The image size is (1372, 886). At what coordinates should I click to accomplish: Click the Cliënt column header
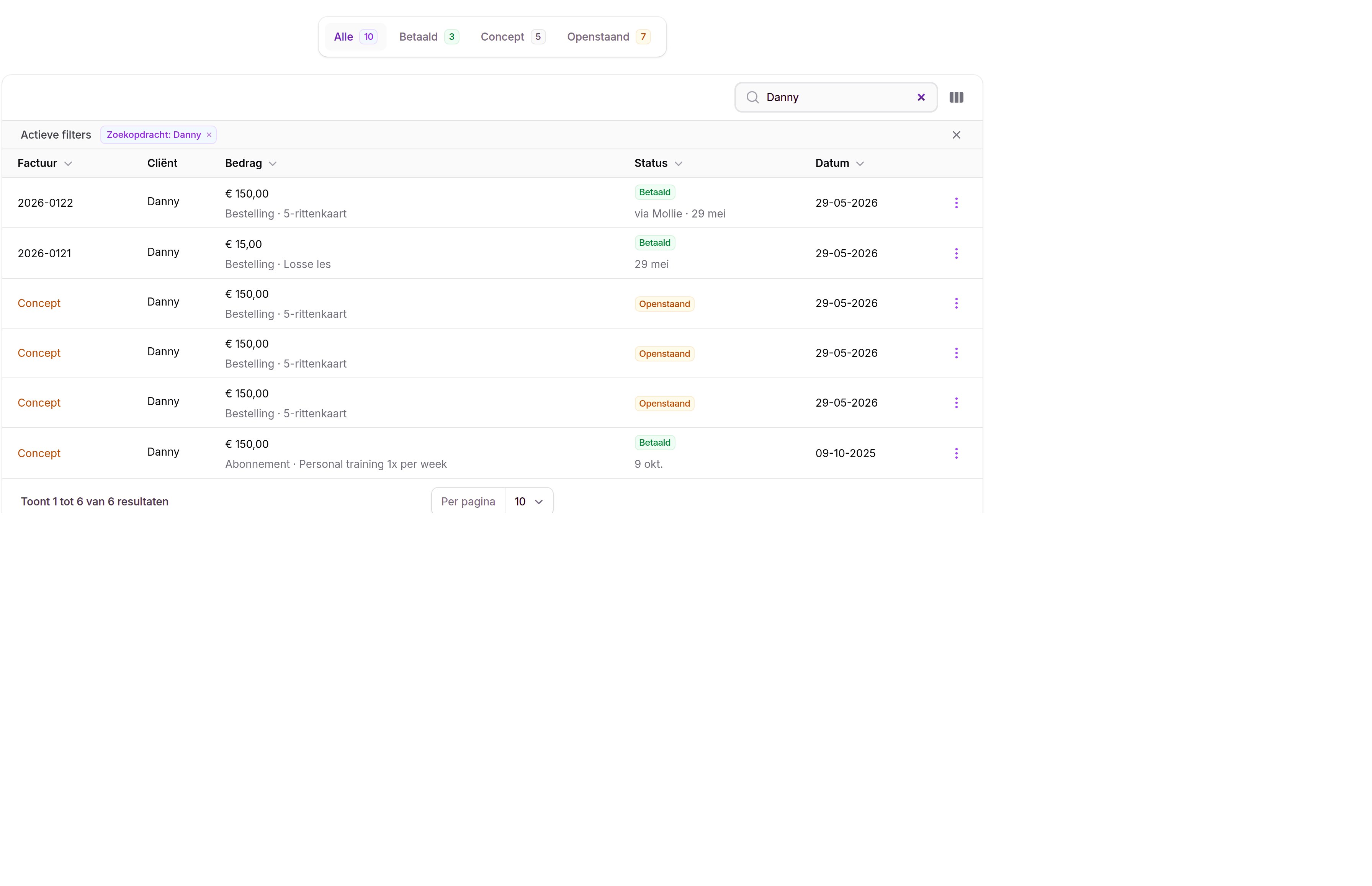click(x=162, y=163)
